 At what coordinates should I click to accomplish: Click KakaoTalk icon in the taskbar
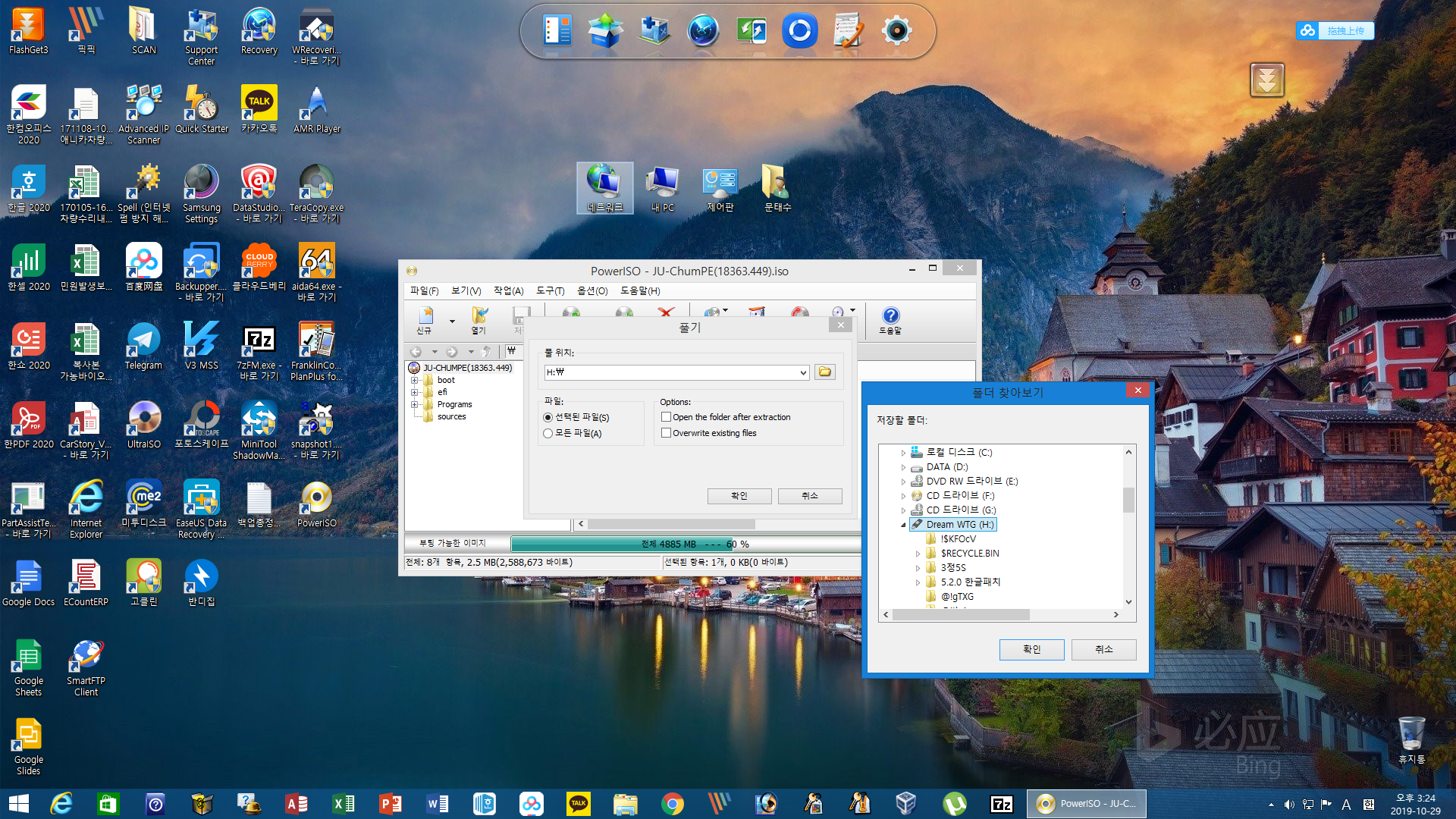[579, 804]
